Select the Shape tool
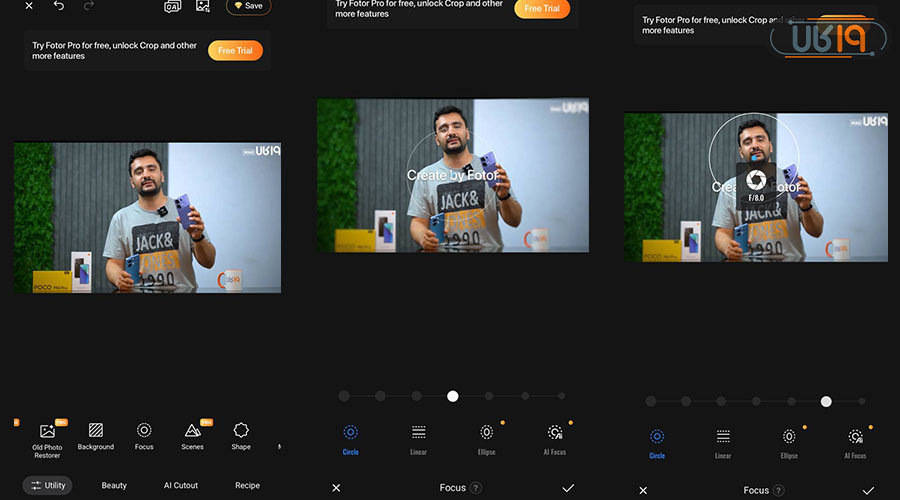The image size is (900, 500). (x=241, y=436)
